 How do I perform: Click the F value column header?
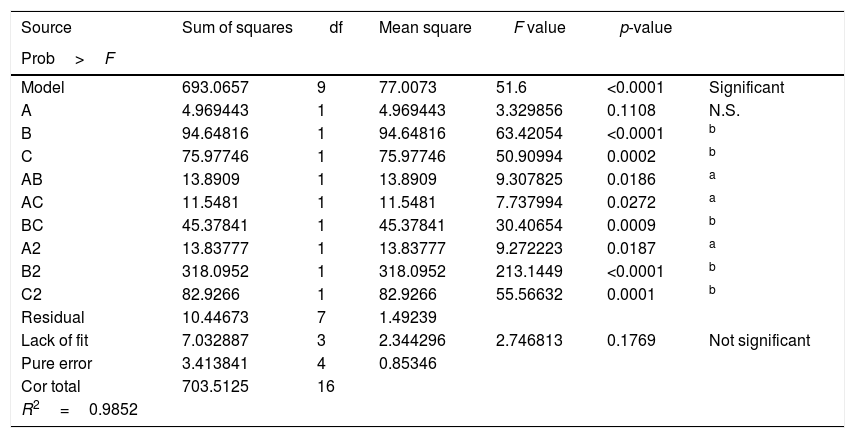(x=540, y=27)
